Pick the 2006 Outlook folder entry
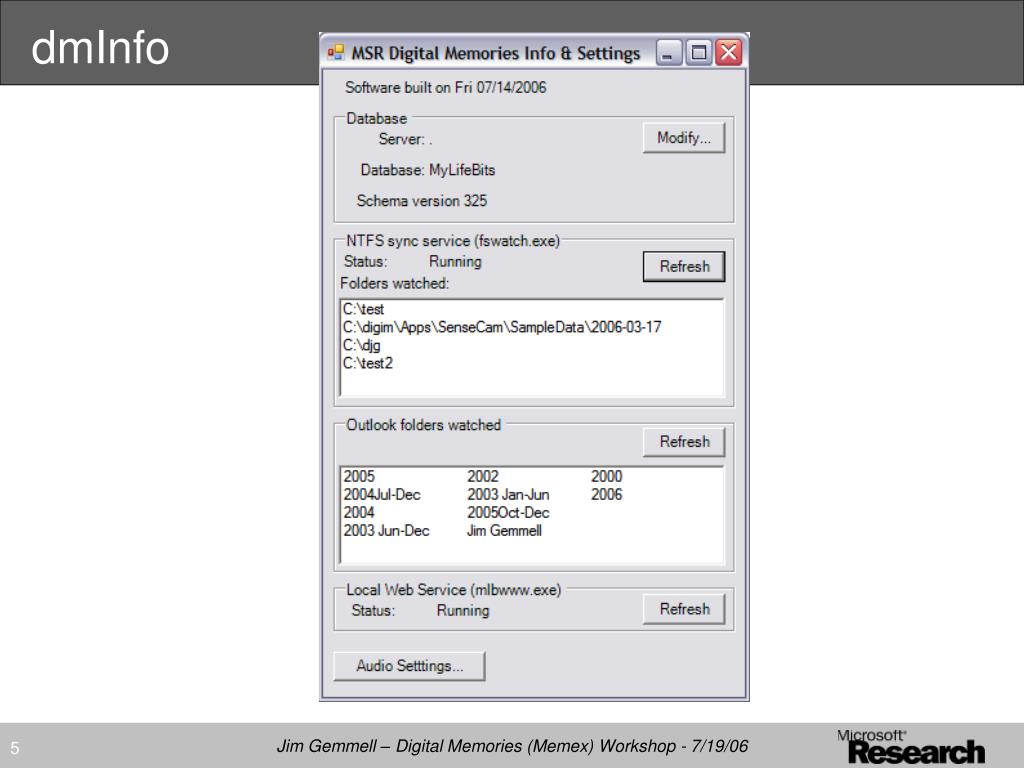The image size is (1024, 768). [606, 495]
